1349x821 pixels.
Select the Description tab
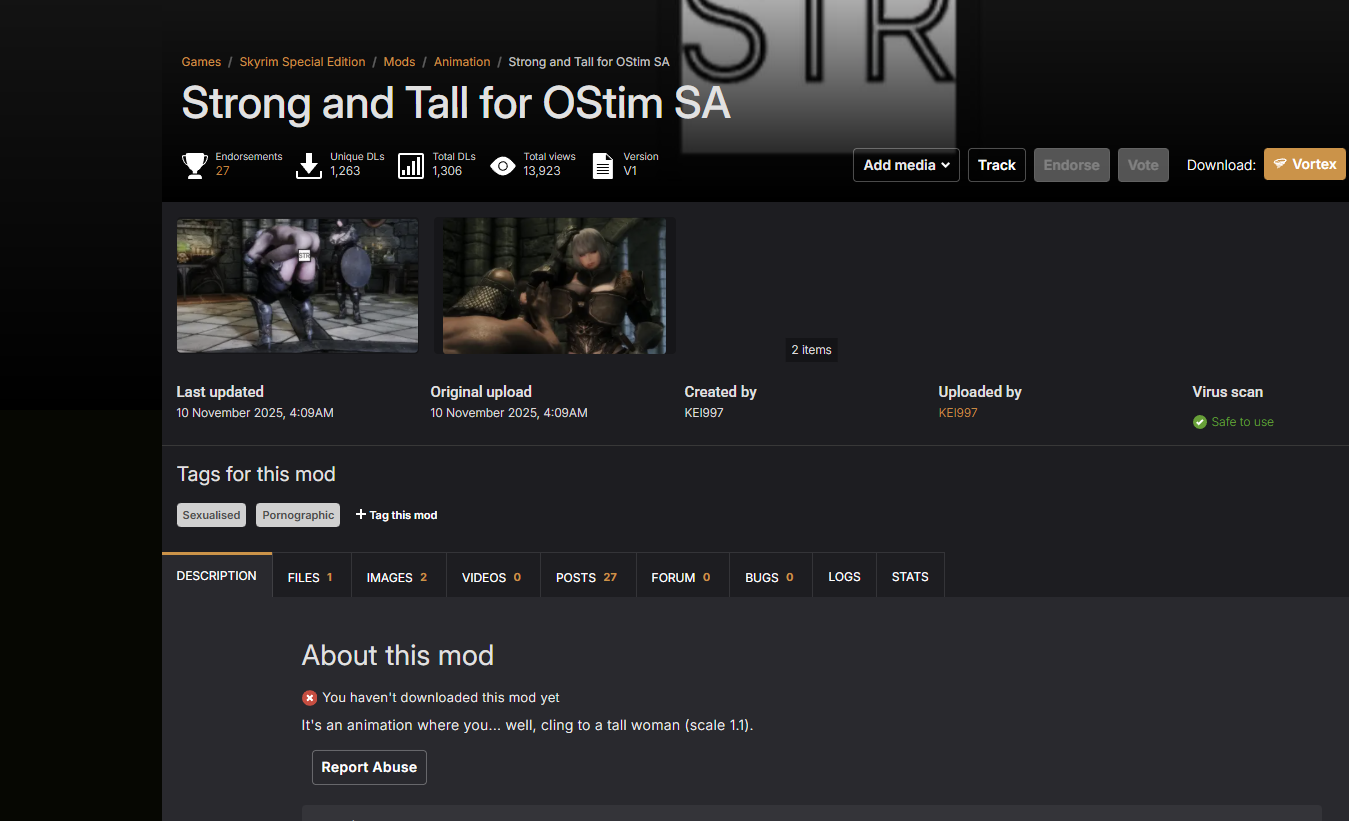pos(217,576)
